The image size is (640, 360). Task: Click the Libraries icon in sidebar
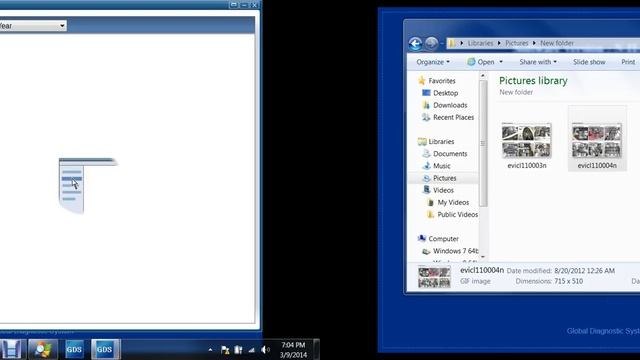422,142
